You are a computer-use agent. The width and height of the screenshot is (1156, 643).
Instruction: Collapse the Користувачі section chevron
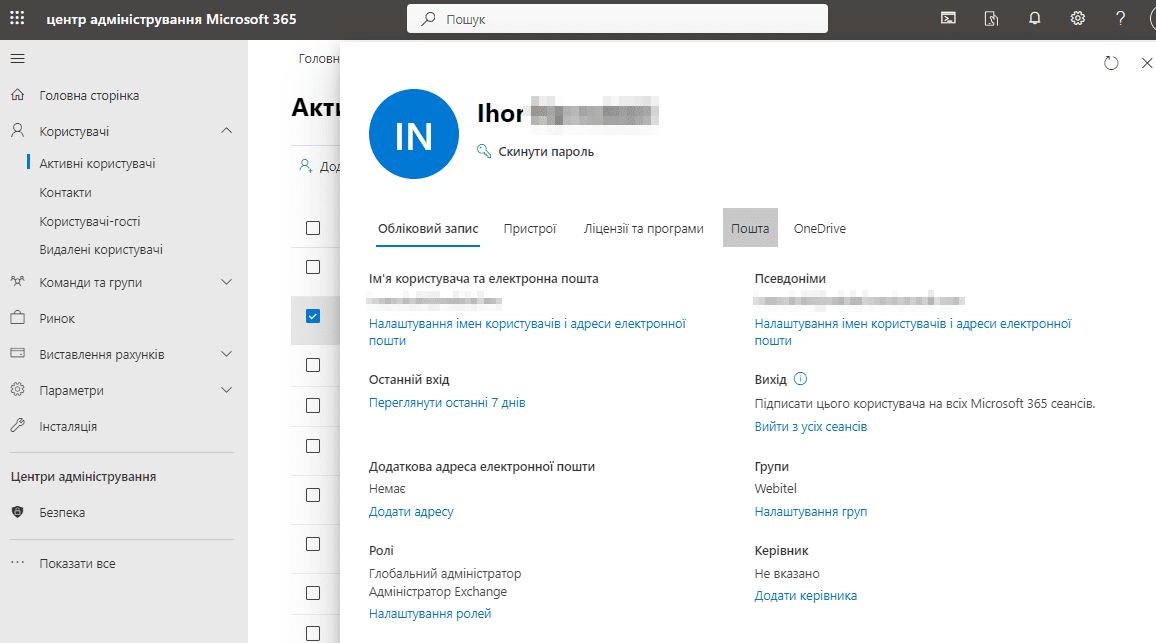[226, 131]
